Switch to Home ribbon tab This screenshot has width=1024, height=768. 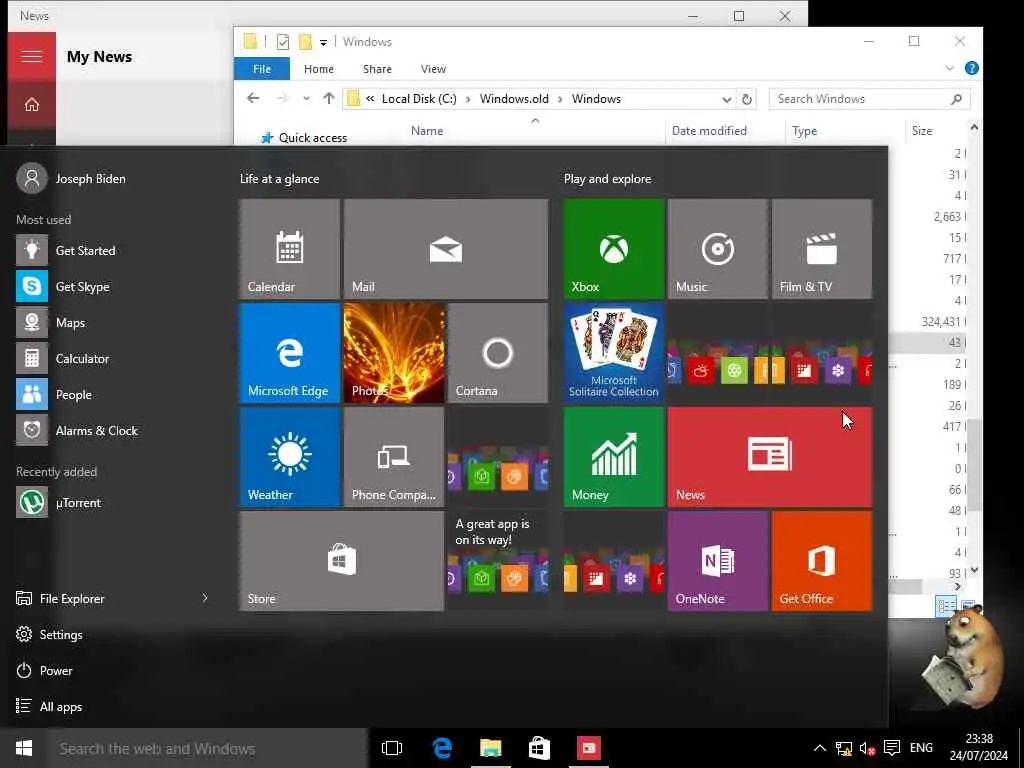319,69
